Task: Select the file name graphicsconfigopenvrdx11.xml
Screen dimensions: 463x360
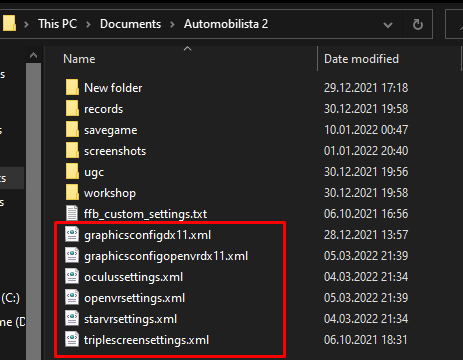Action: point(166,256)
